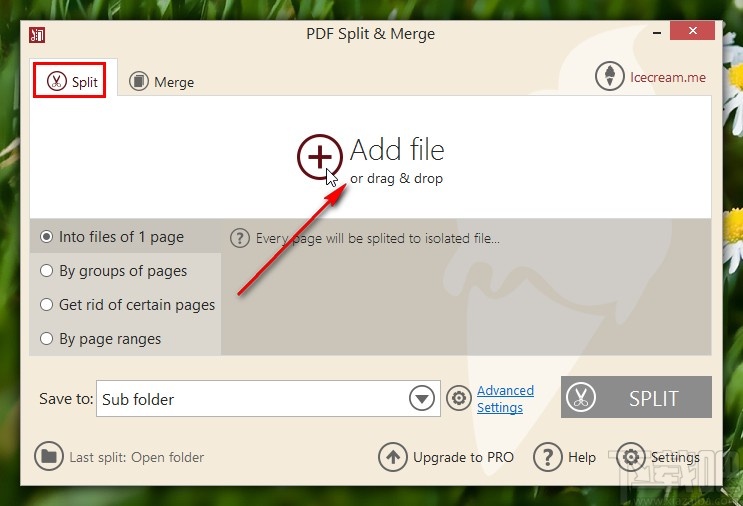Click the Last split folder icon
Image resolution: width=743 pixels, height=506 pixels.
coord(48,456)
